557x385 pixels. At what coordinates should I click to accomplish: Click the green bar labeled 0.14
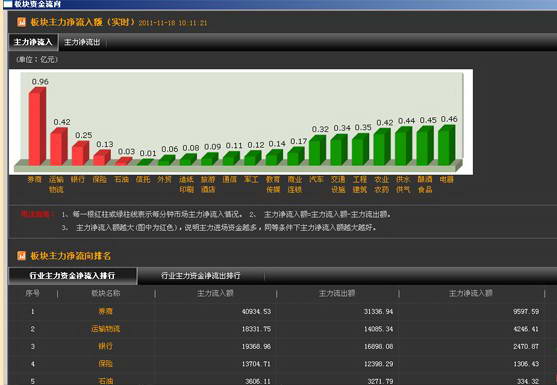[x=275, y=157]
